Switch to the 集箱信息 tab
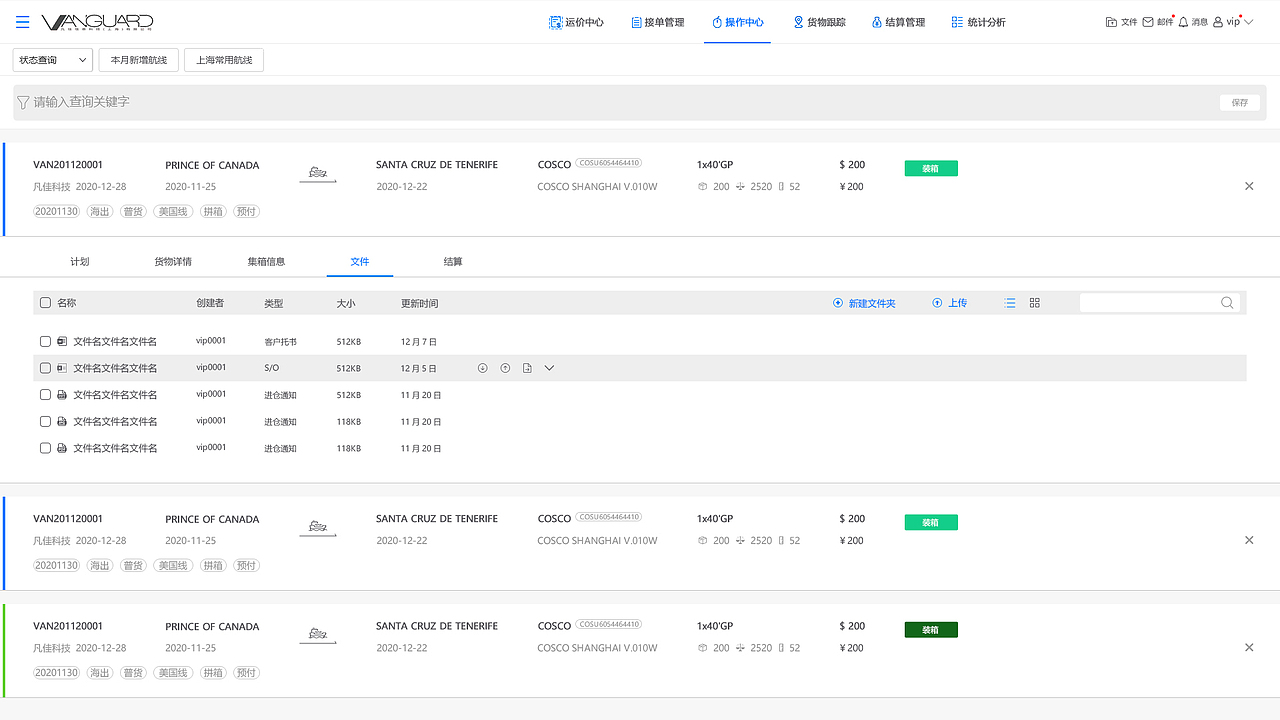1280x720 pixels. [x=267, y=262]
